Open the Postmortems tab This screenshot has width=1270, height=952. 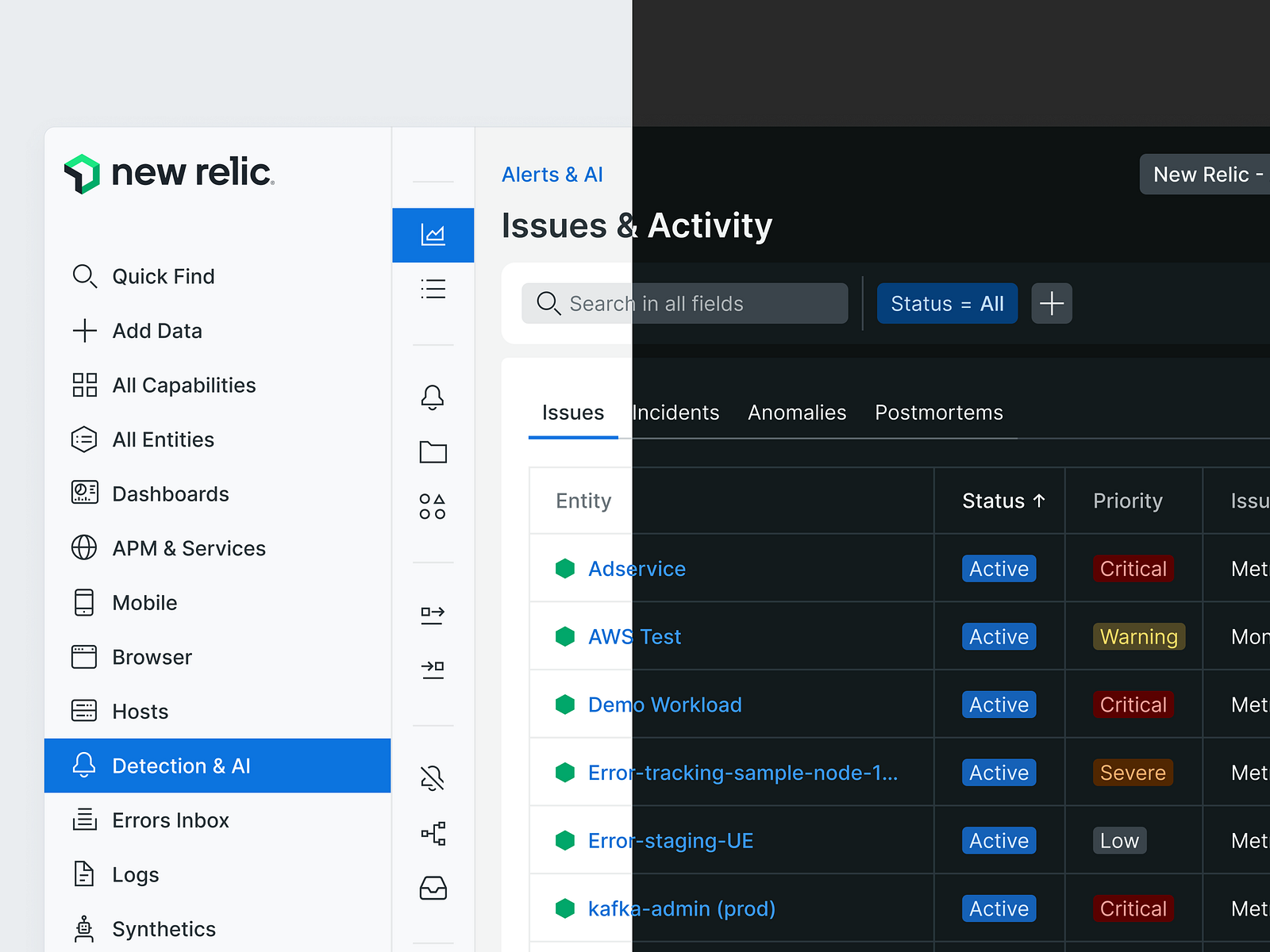coord(938,412)
